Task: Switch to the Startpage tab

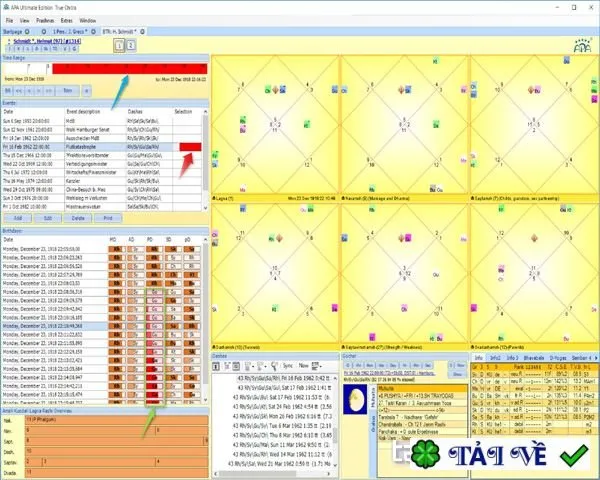Action: (x=13, y=31)
